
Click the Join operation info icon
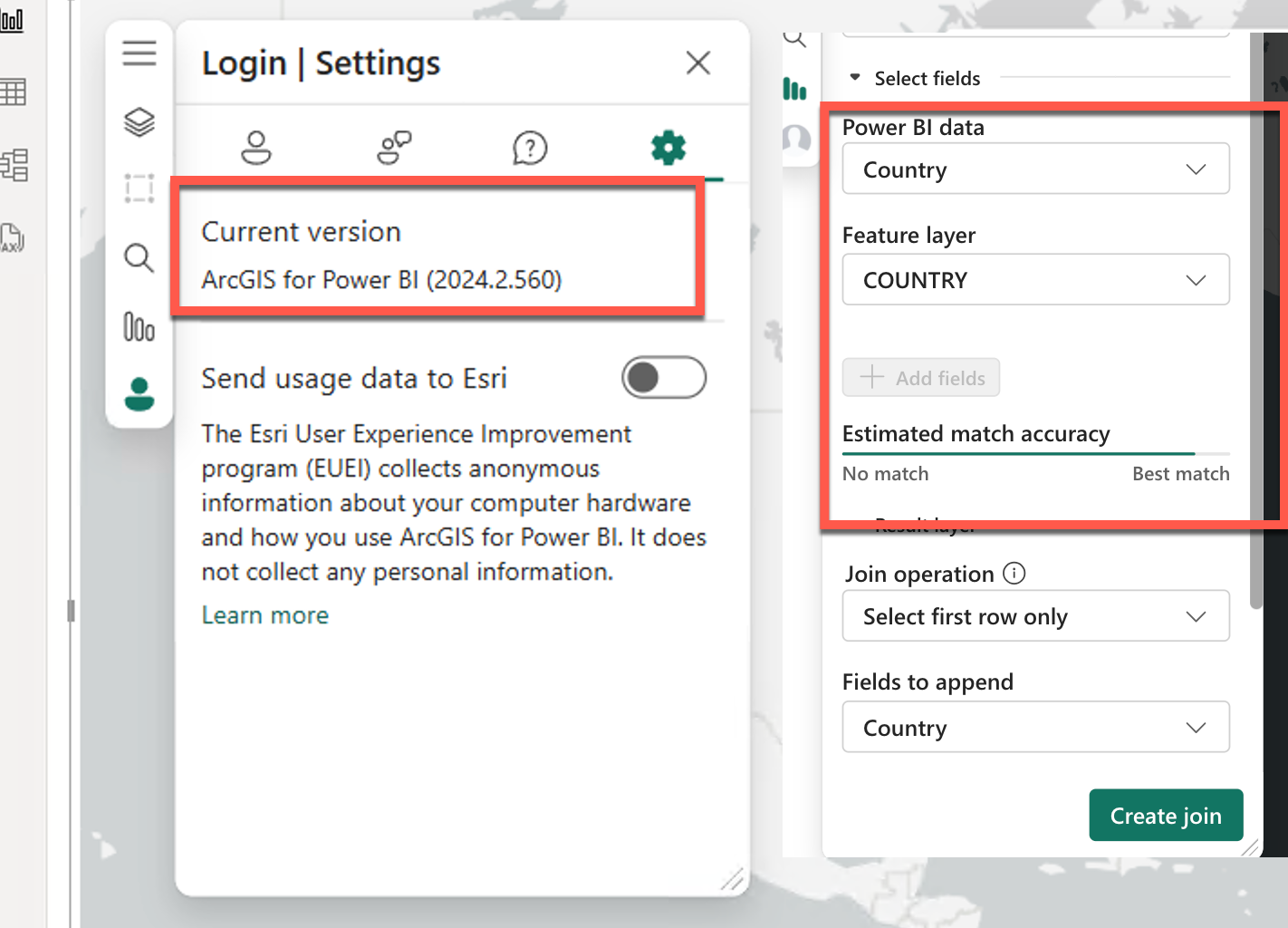tap(1014, 573)
